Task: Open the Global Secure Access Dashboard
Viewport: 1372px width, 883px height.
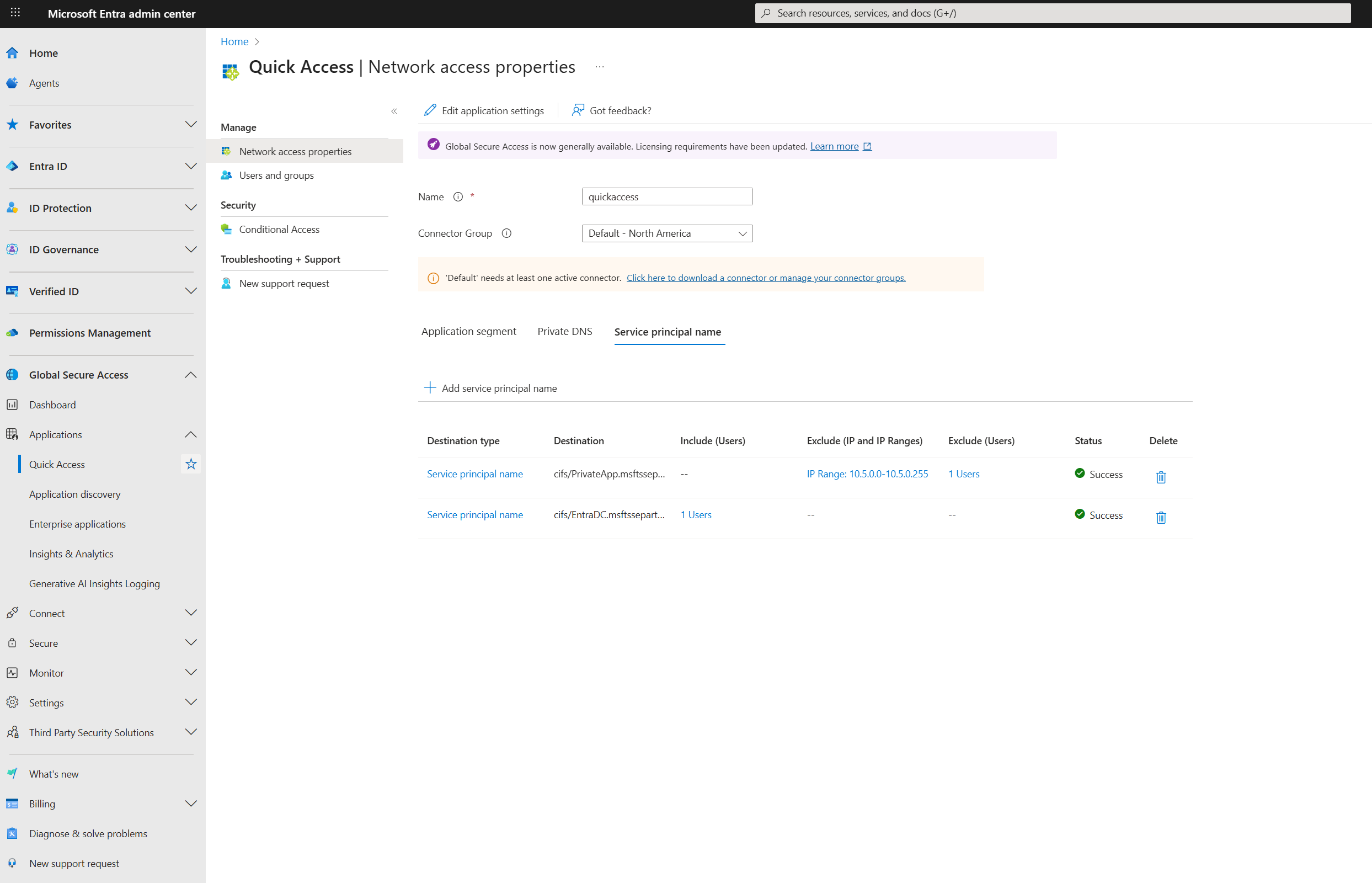Action: click(53, 404)
